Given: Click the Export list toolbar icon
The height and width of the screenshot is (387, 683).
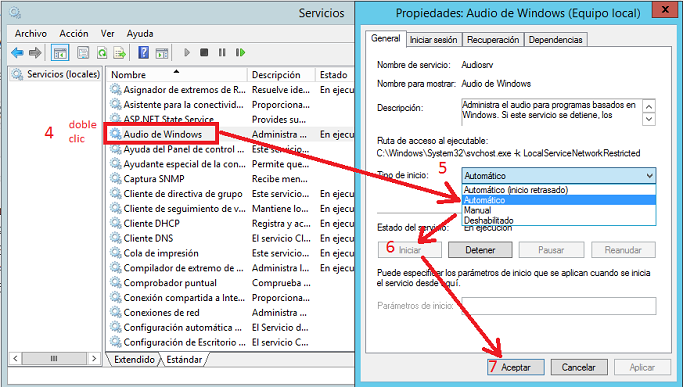Looking at the screenshot, I should 119,53.
